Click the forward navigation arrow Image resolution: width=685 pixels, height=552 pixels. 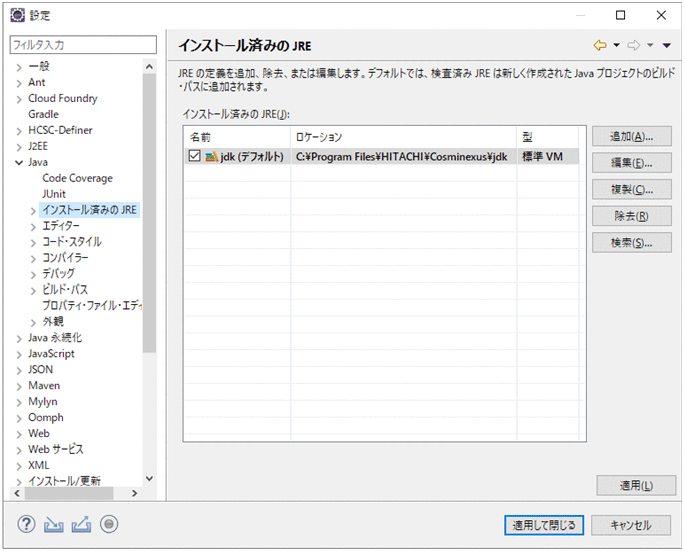coord(633,45)
